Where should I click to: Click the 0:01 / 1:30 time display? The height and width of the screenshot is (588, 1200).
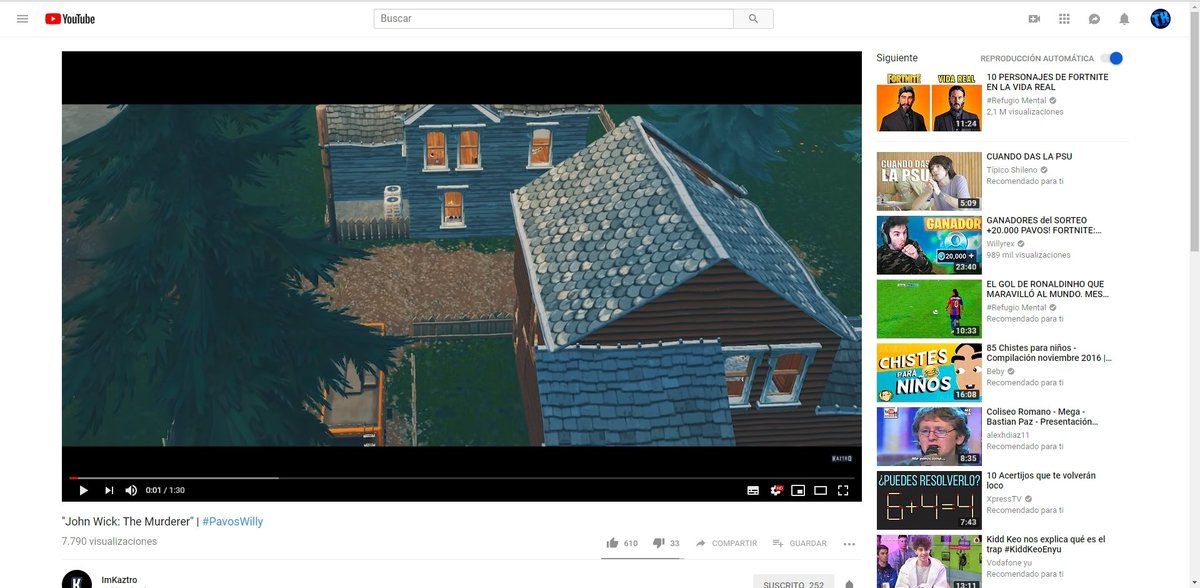pyautogui.click(x=165, y=490)
